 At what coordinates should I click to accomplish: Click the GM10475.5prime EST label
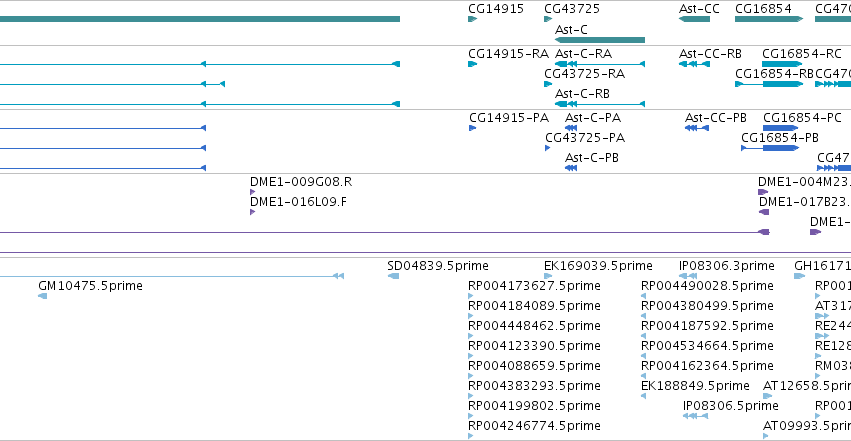pyautogui.click(x=91, y=286)
